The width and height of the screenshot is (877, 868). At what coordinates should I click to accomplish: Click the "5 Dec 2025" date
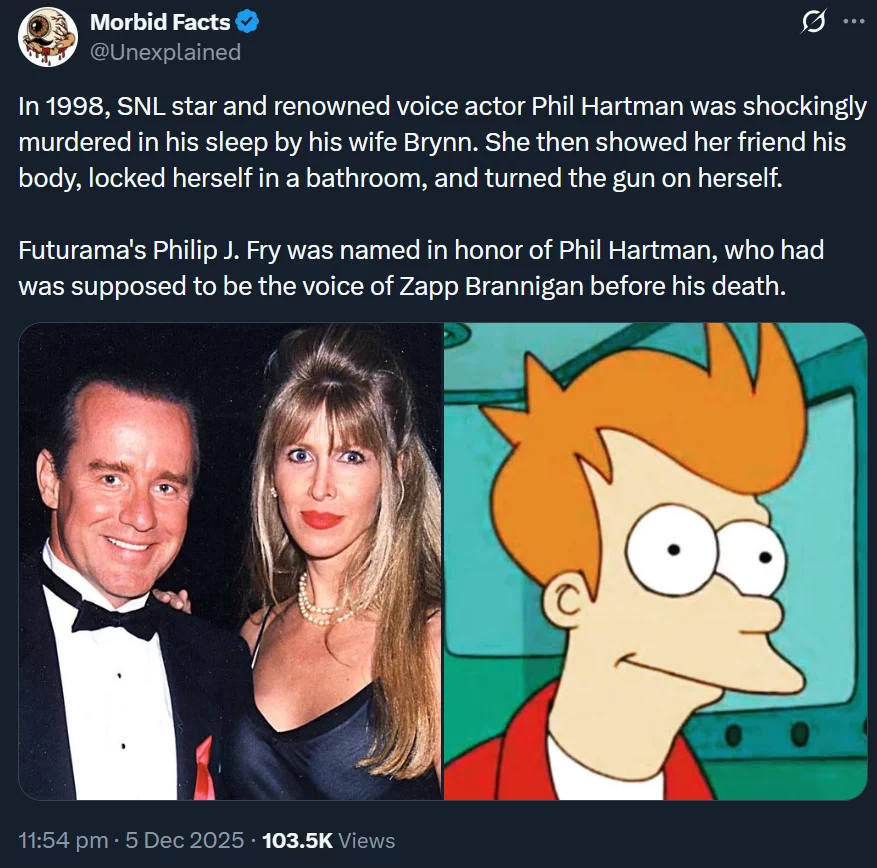(183, 841)
